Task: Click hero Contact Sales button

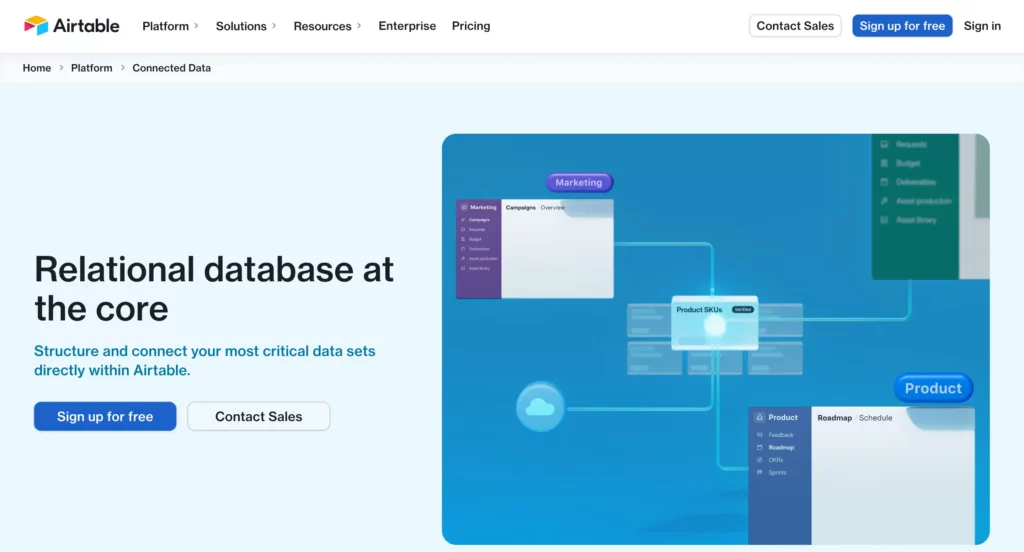Action: coord(259,416)
